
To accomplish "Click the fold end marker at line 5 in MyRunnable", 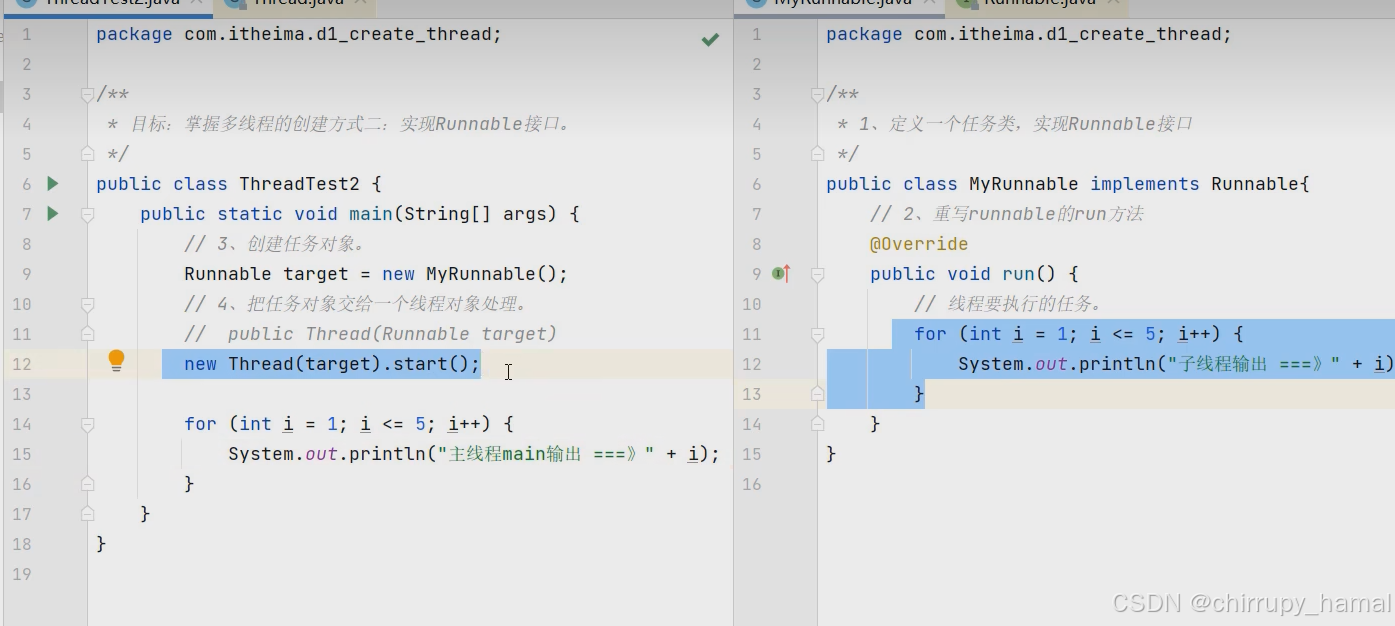I will pos(817,154).
